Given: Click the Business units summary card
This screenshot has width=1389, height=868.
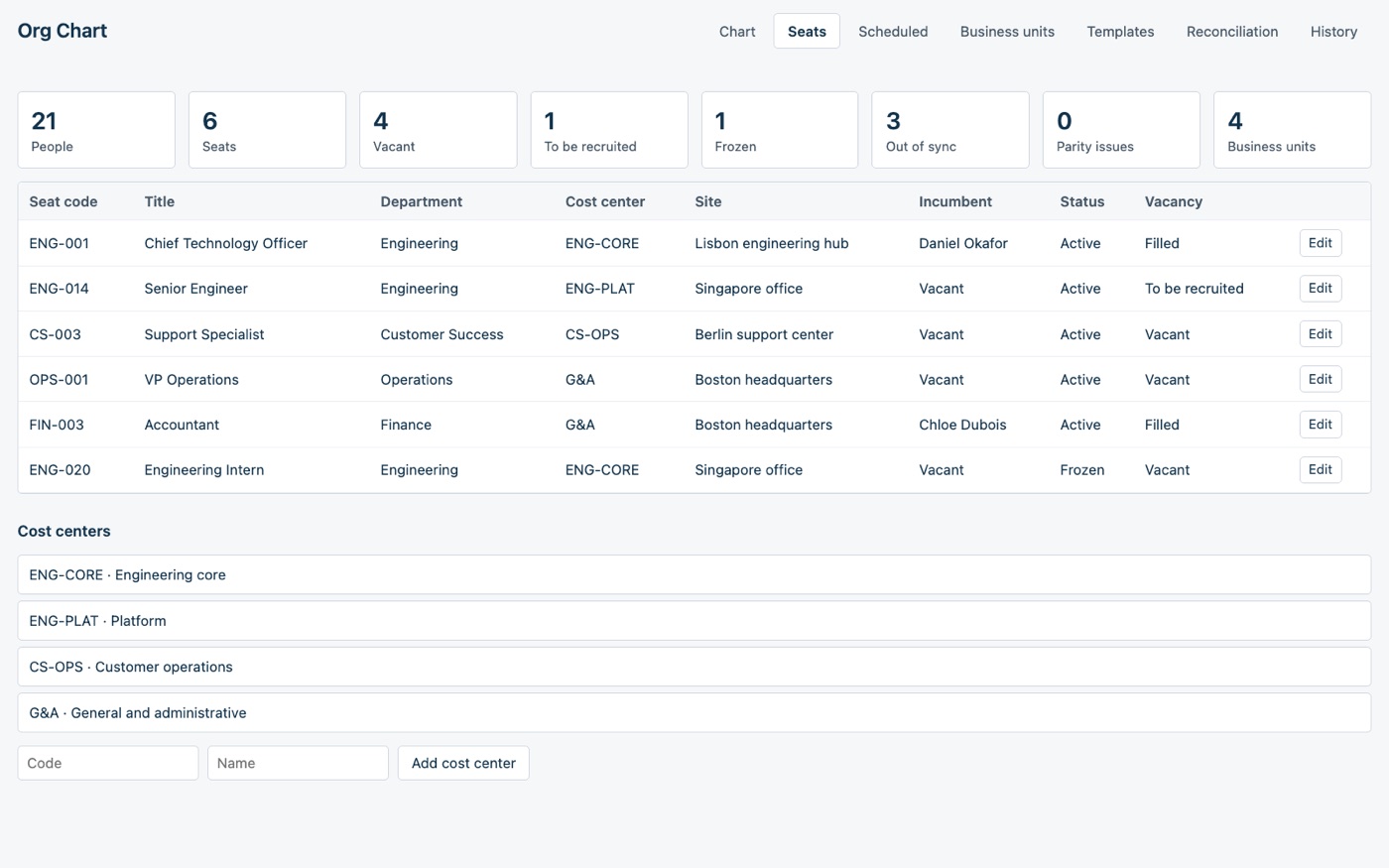Looking at the screenshot, I should click(x=1292, y=130).
